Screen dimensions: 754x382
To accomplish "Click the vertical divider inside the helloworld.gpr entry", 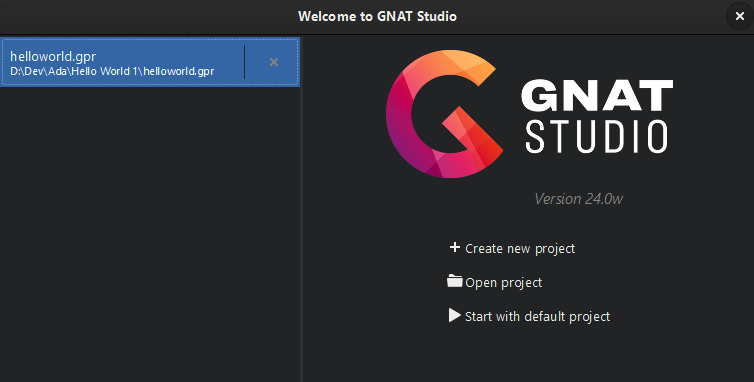I will pyautogui.click(x=245, y=62).
